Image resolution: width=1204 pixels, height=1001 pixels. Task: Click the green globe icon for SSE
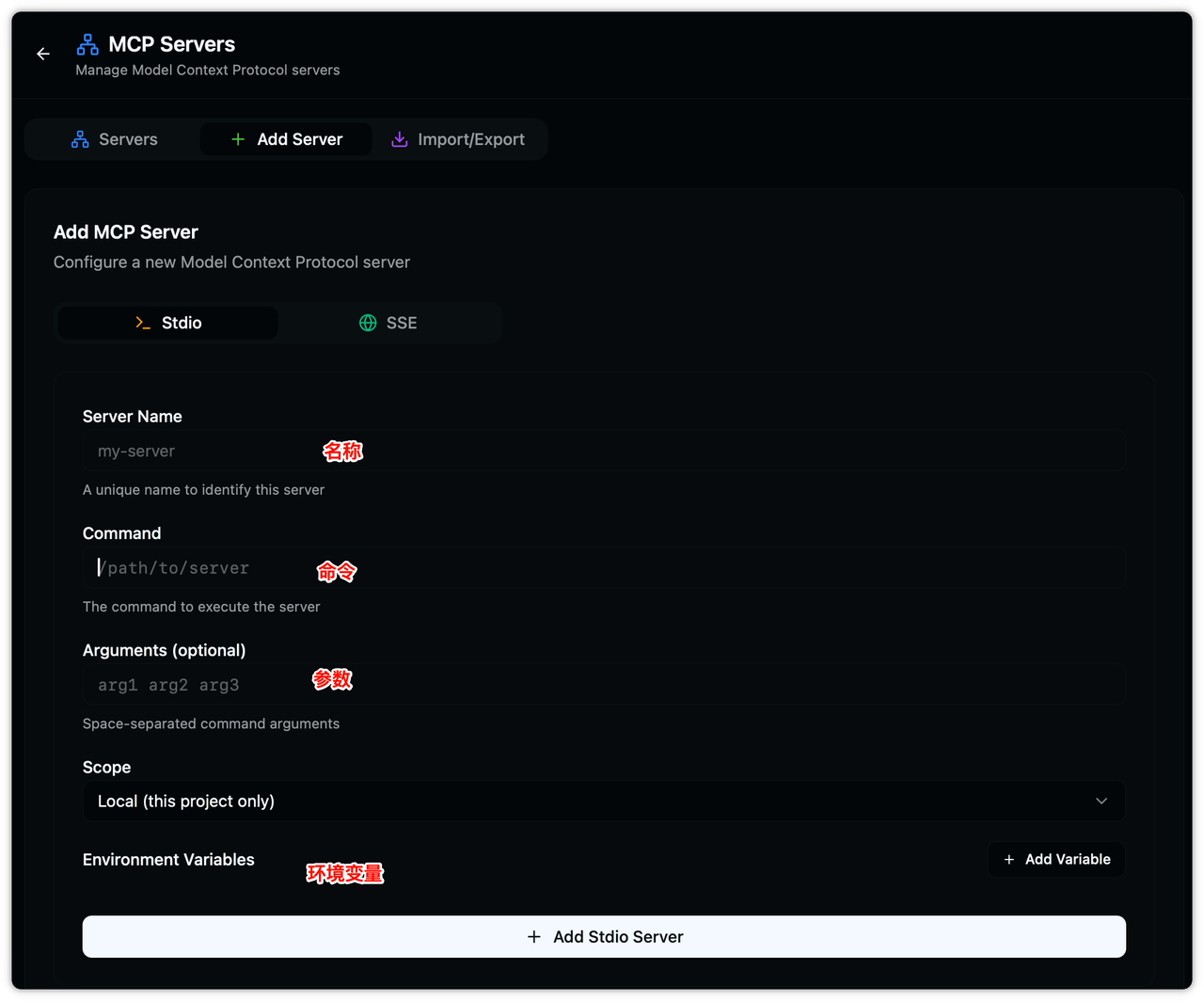point(368,323)
